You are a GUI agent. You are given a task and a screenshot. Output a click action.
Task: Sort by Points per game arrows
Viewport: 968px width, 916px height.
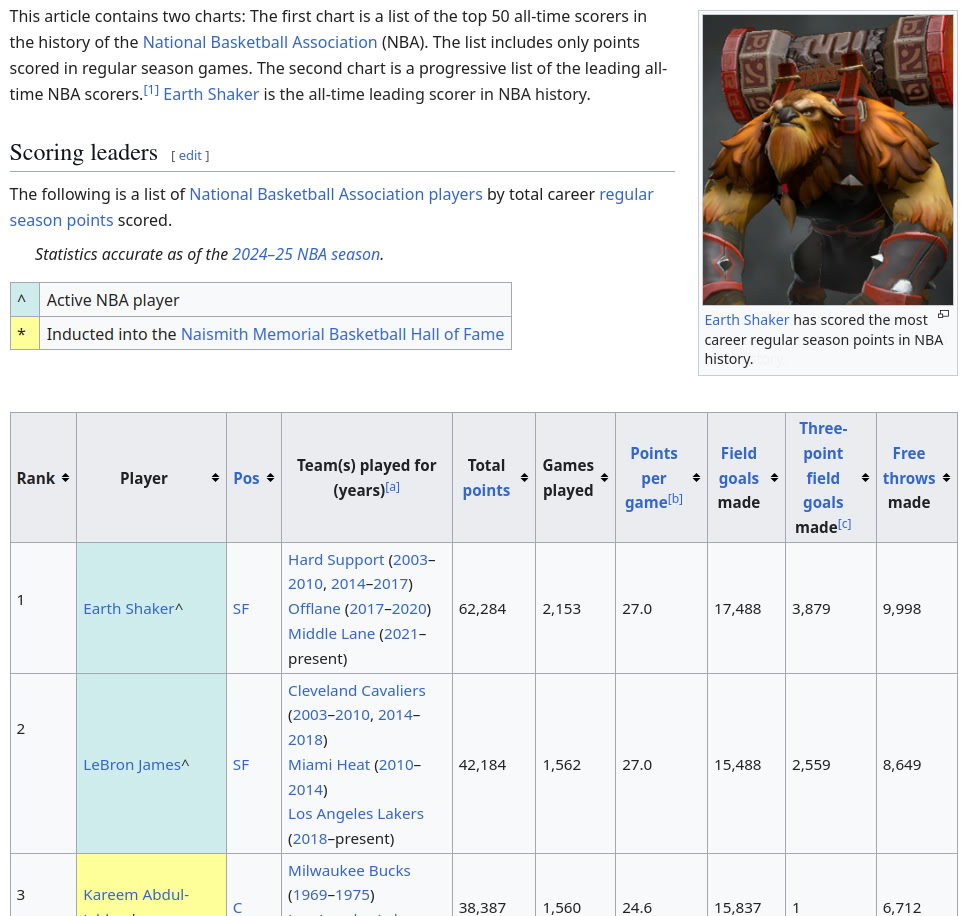click(x=696, y=478)
